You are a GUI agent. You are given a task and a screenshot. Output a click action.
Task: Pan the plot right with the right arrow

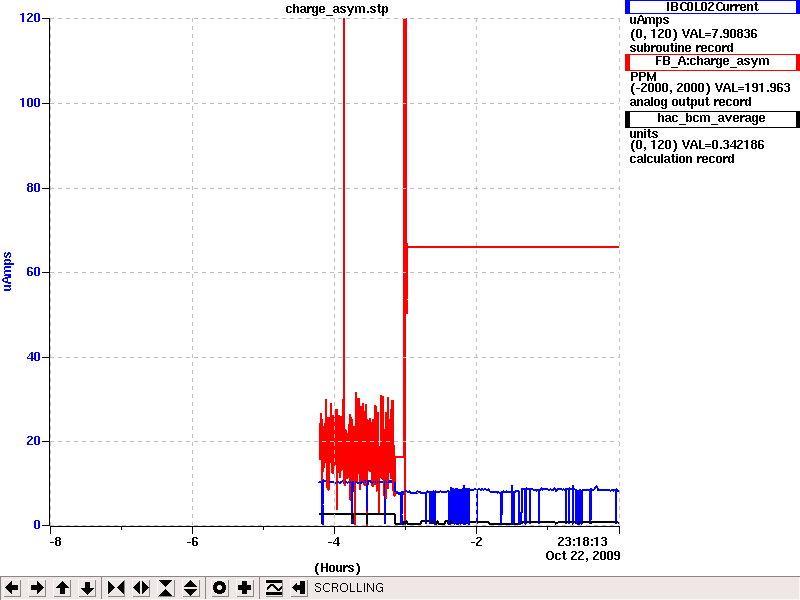[37, 588]
